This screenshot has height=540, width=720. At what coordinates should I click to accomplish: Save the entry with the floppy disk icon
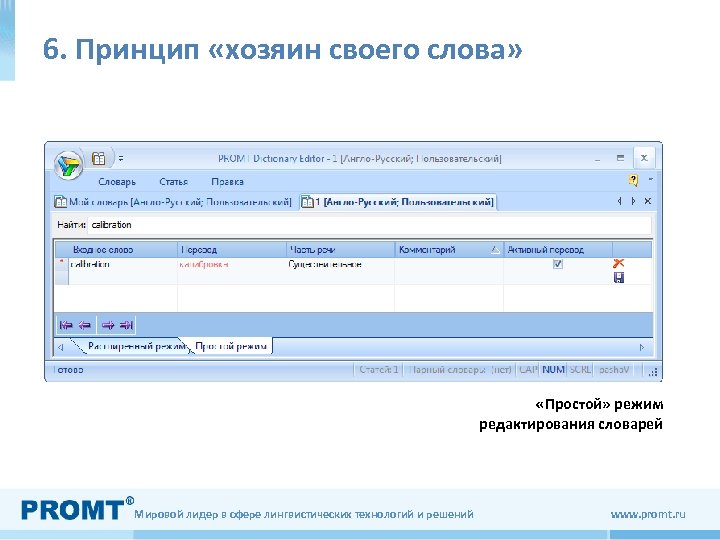[619, 277]
